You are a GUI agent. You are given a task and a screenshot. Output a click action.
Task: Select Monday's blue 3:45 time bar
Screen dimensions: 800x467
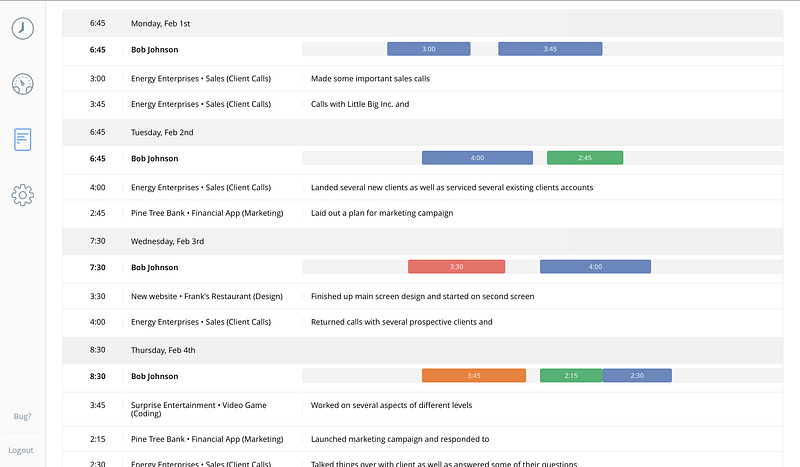[x=550, y=49]
